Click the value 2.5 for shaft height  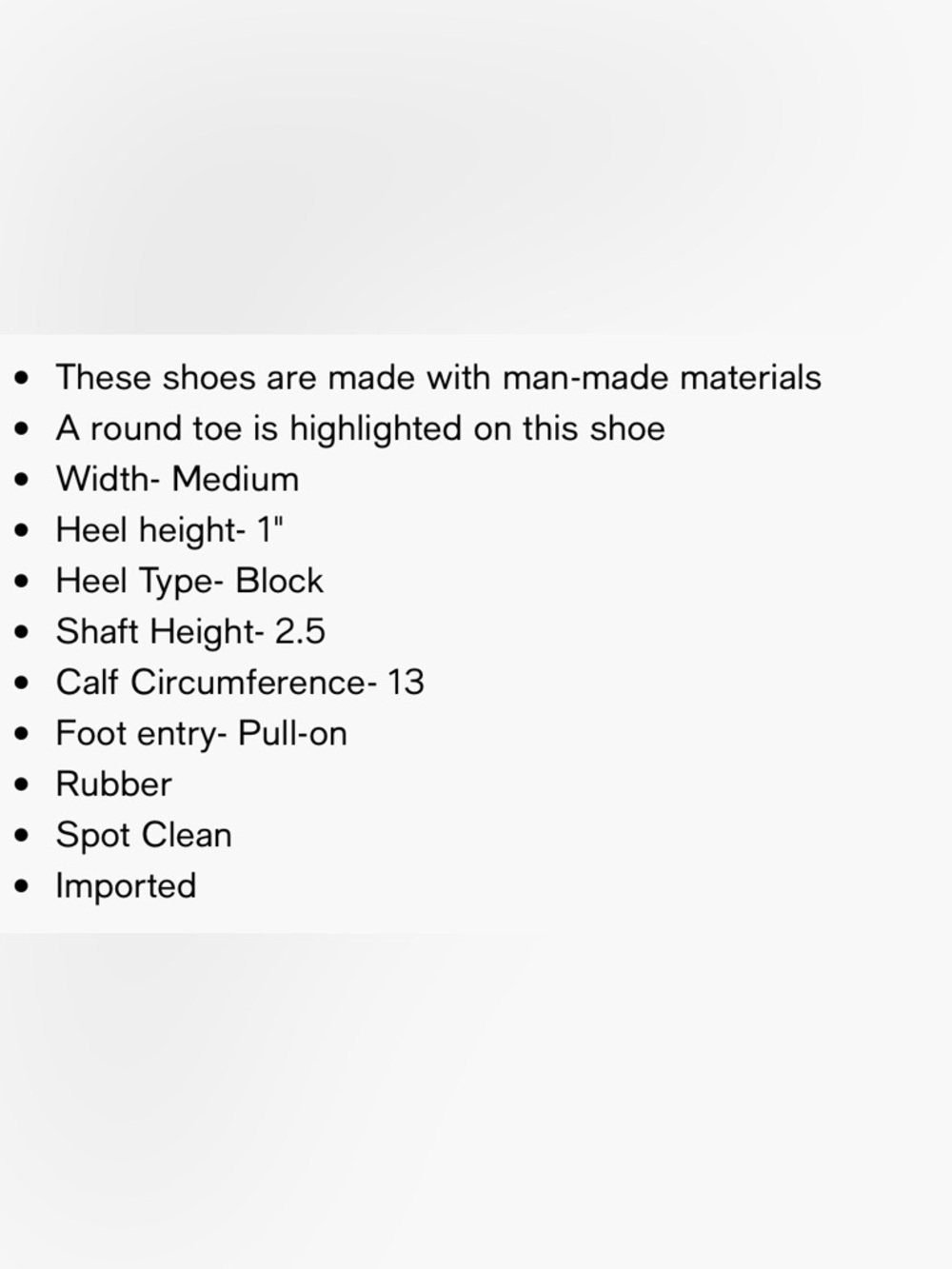point(300,631)
